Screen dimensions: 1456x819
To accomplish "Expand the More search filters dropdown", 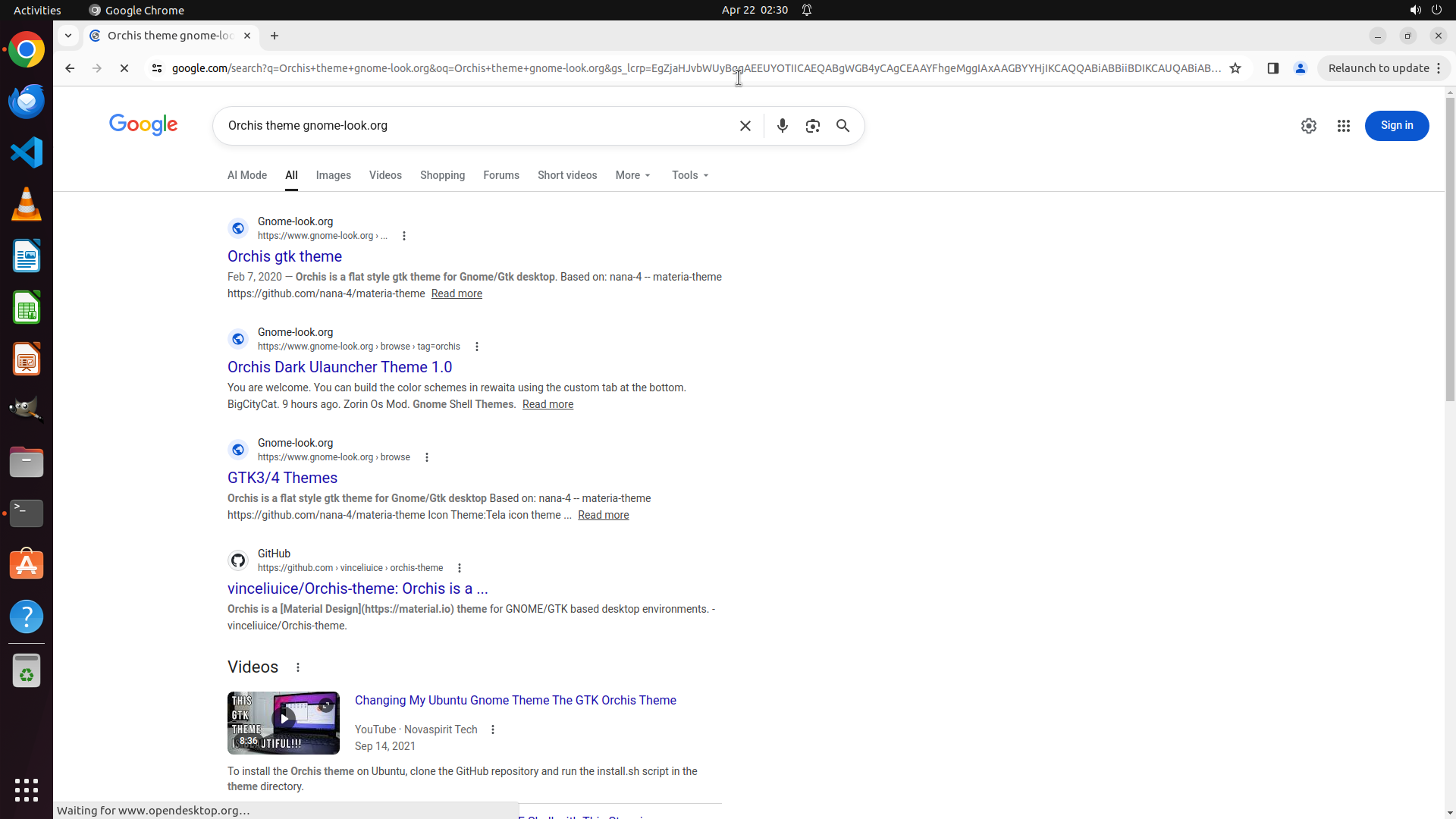I will (632, 175).
